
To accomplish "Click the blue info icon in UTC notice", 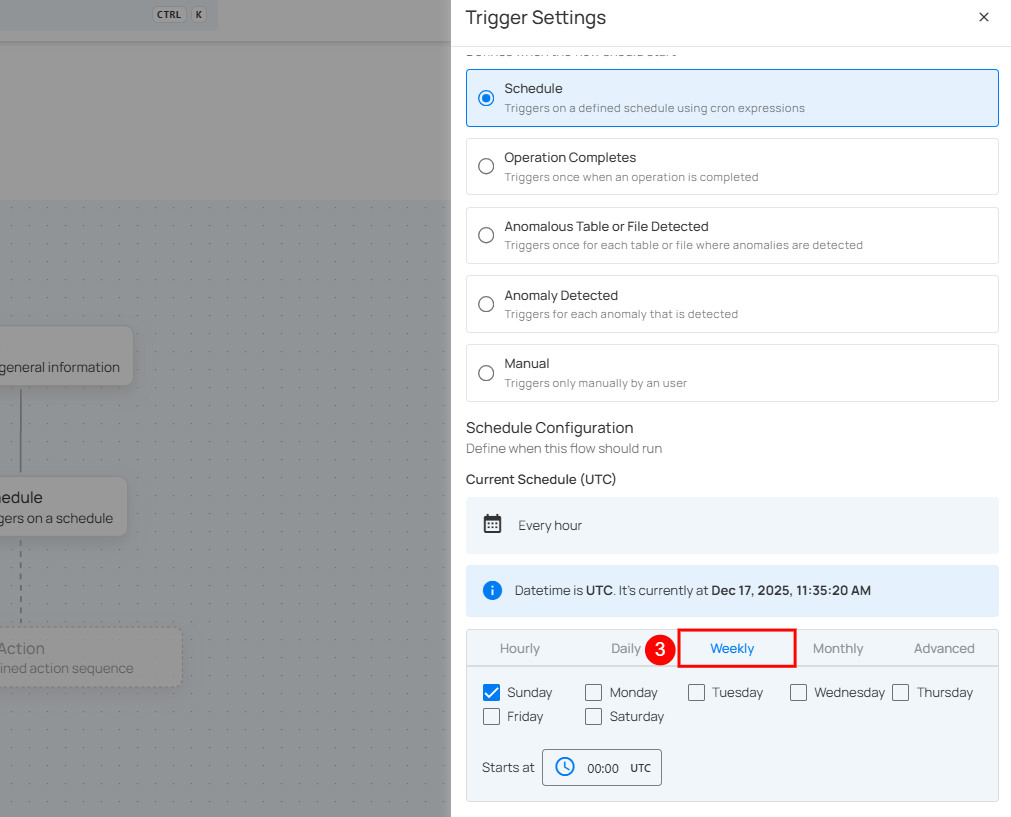I will tap(492, 591).
